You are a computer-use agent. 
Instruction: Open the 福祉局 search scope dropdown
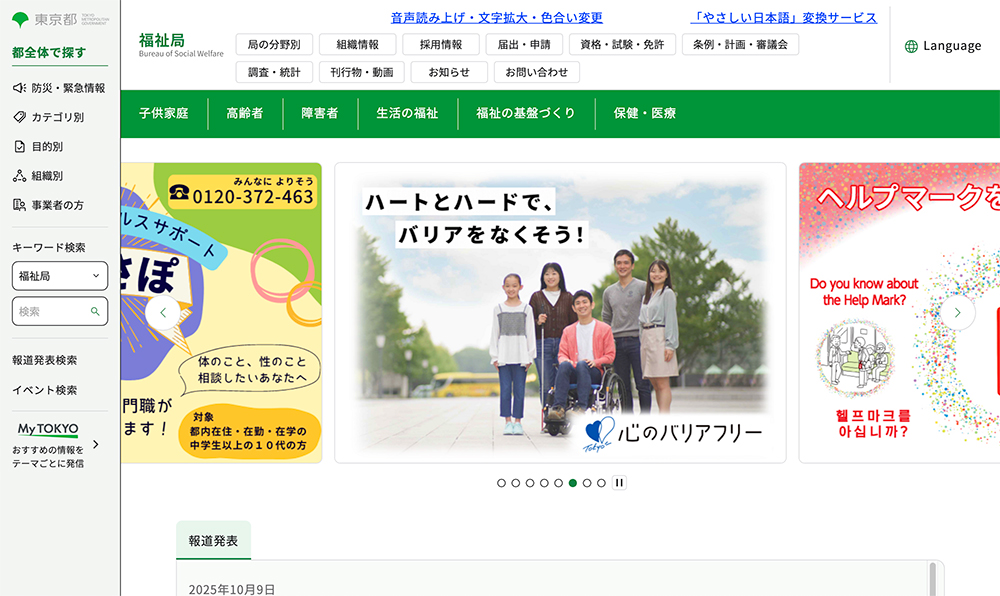[60, 276]
